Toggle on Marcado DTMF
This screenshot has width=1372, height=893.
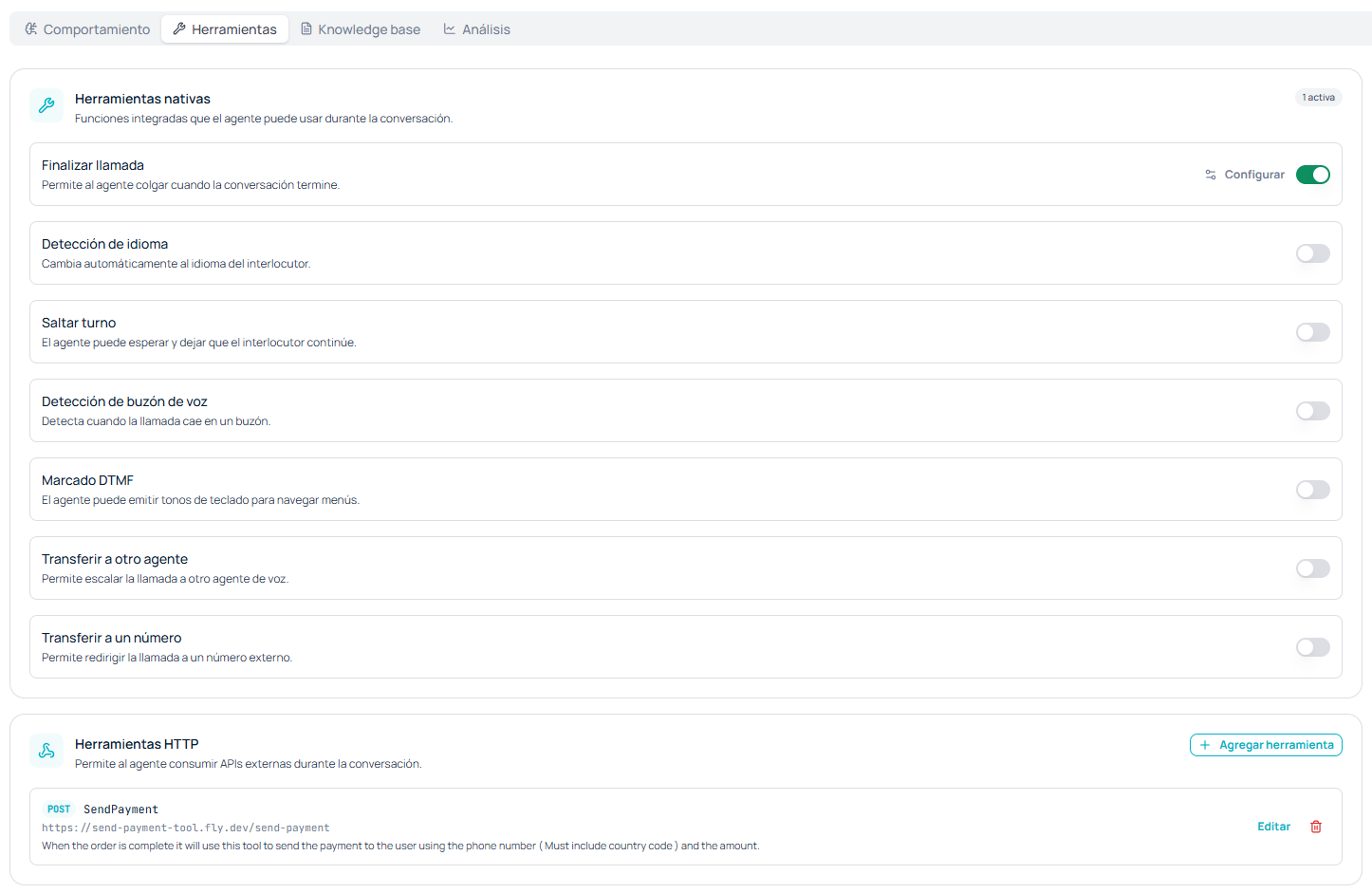tap(1313, 490)
